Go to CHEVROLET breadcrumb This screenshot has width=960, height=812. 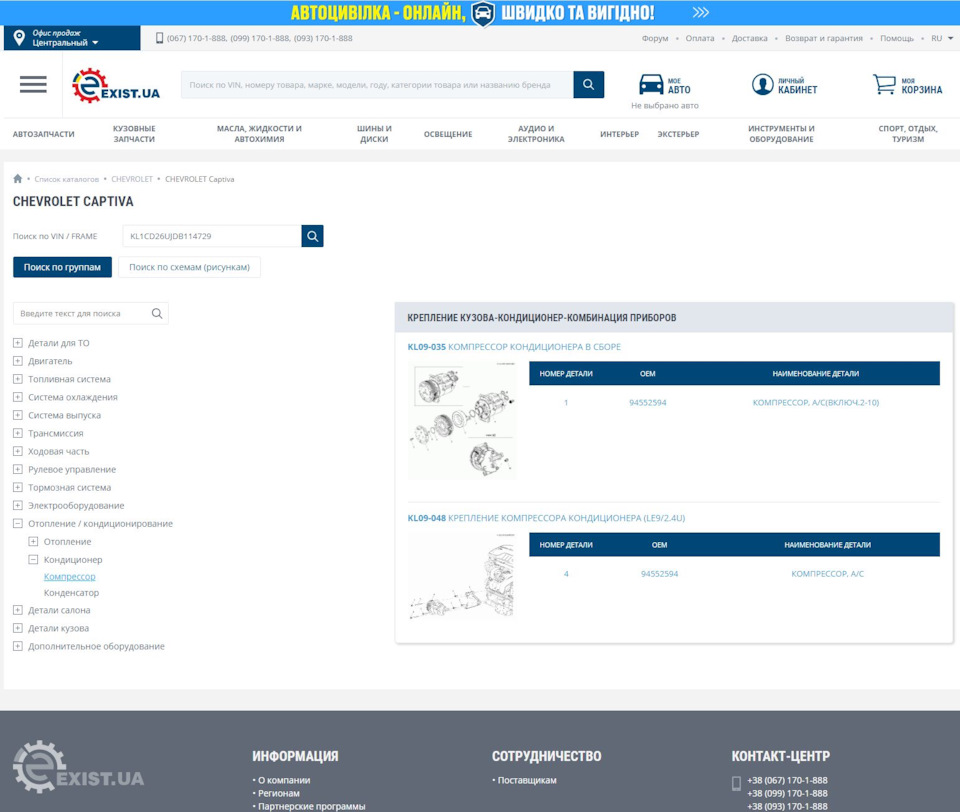pos(132,179)
